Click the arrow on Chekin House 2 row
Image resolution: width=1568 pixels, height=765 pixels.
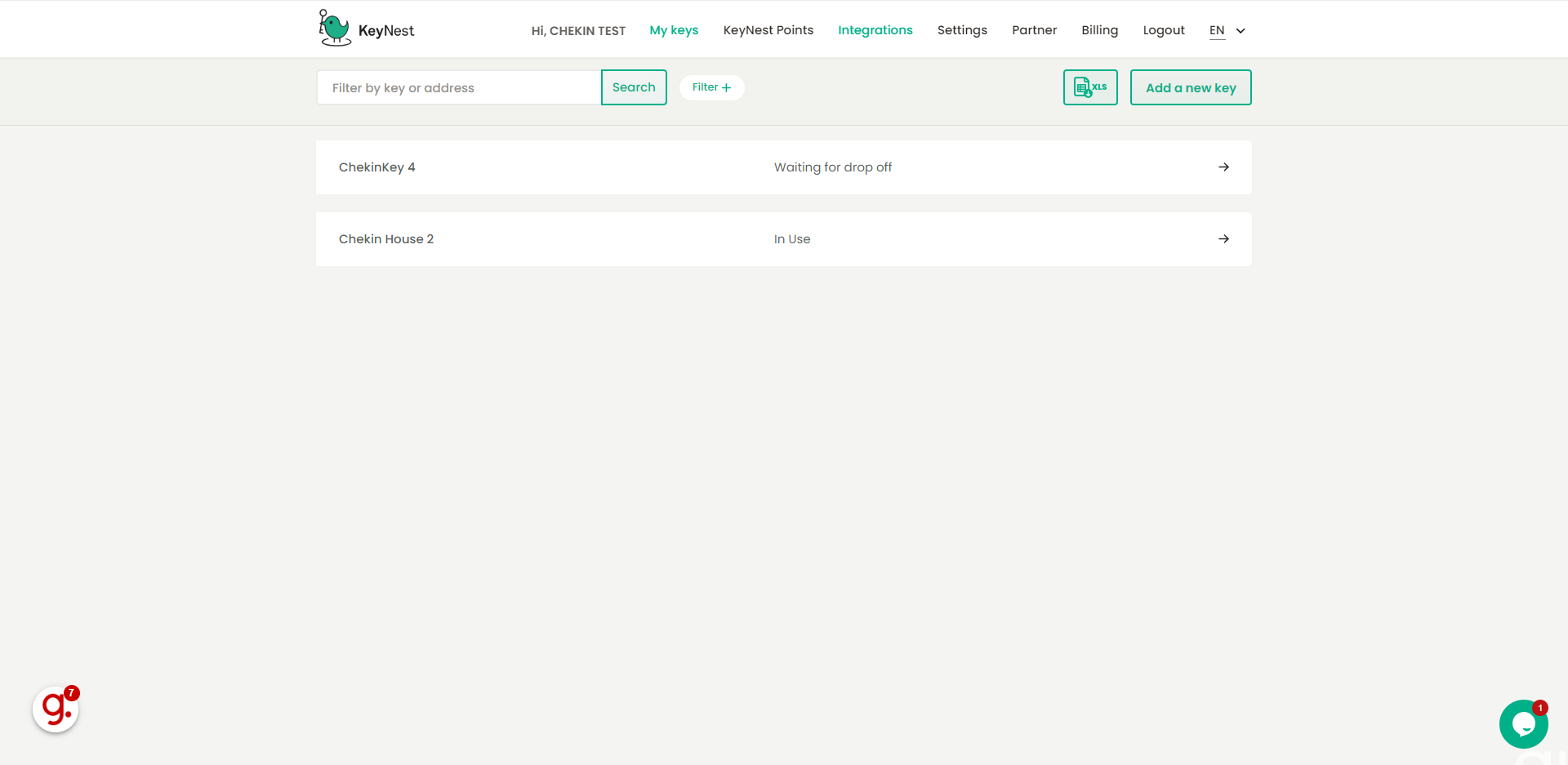click(x=1223, y=239)
